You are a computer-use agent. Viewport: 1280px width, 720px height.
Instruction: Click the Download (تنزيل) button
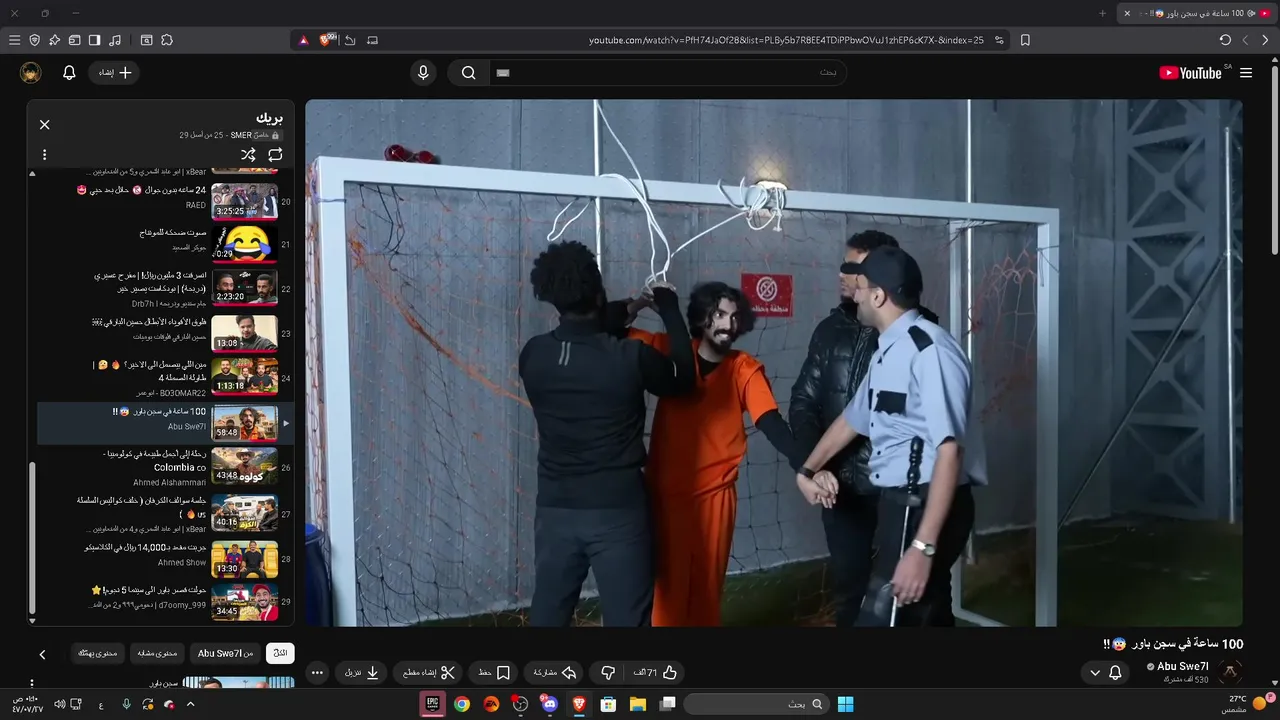(x=362, y=673)
